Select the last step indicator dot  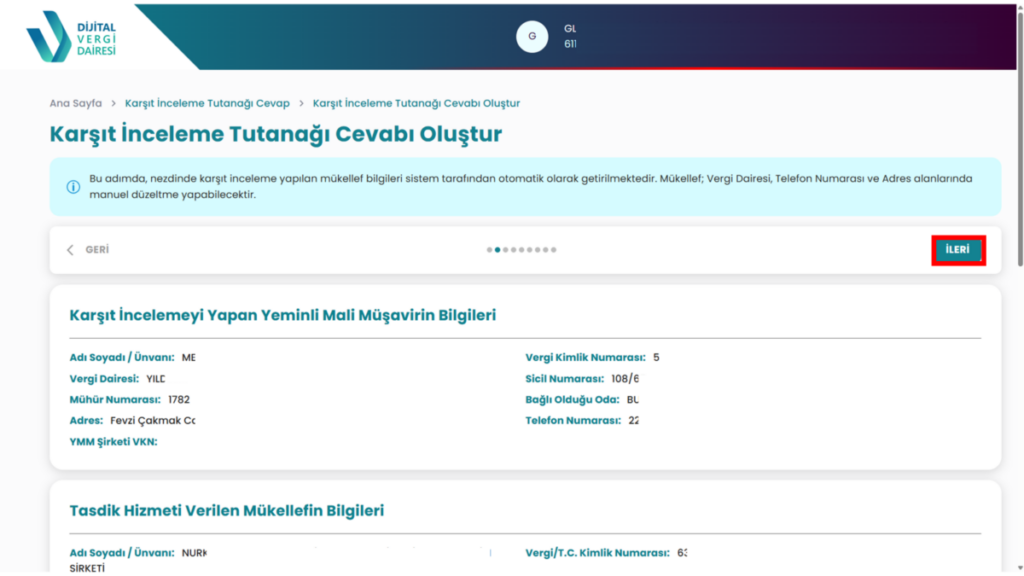pos(554,249)
